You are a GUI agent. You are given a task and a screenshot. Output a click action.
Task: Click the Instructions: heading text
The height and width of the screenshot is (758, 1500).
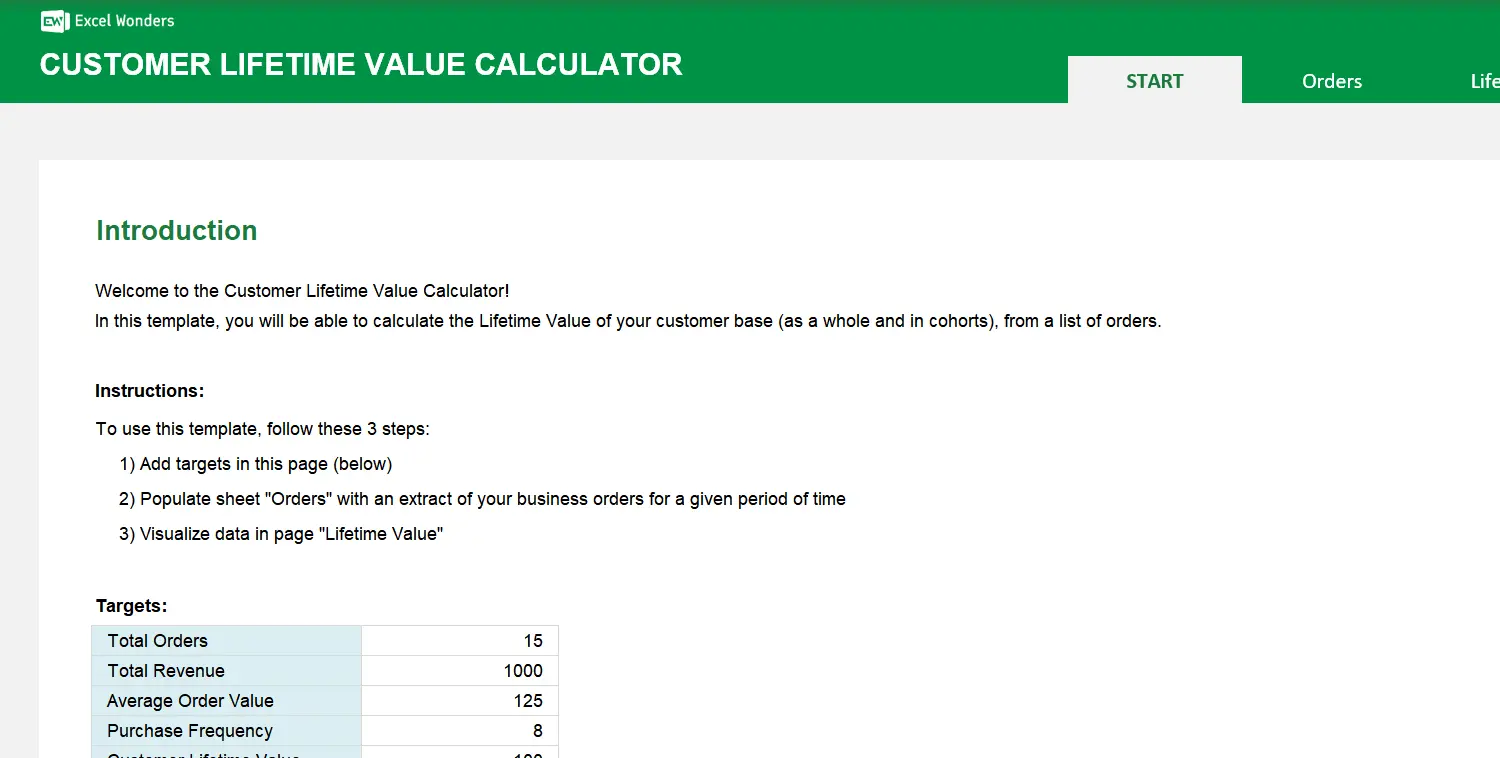[x=149, y=390]
